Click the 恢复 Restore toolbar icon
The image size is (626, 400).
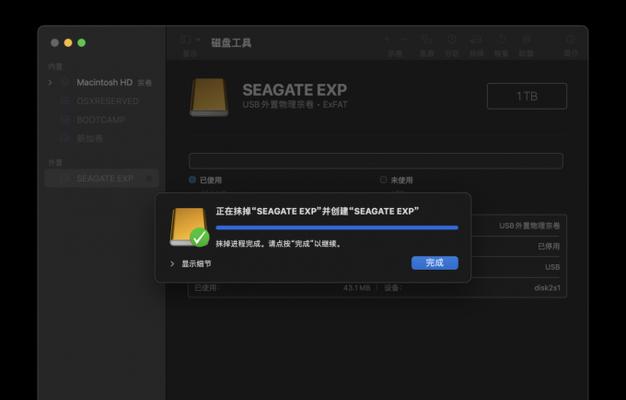point(501,40)
